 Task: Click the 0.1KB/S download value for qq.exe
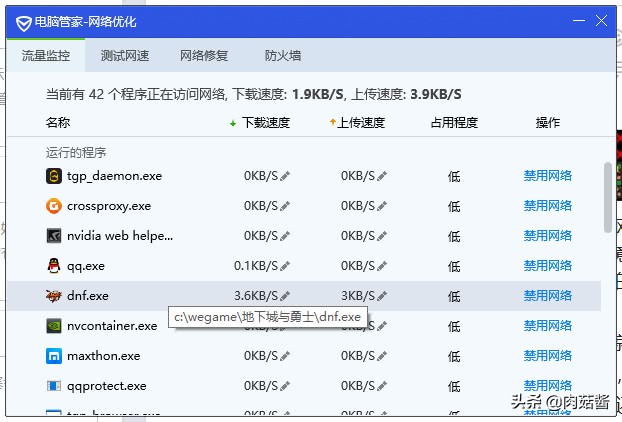click(x=256, y=266)
